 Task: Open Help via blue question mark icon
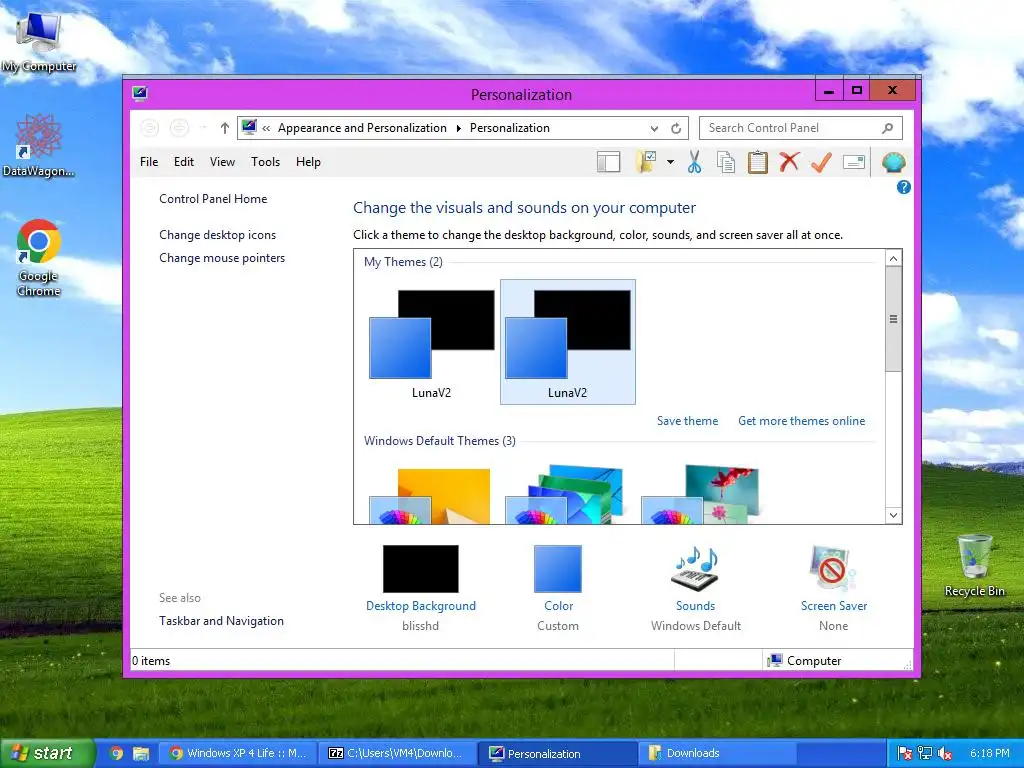pyautogui.click(x=904, y=187)
